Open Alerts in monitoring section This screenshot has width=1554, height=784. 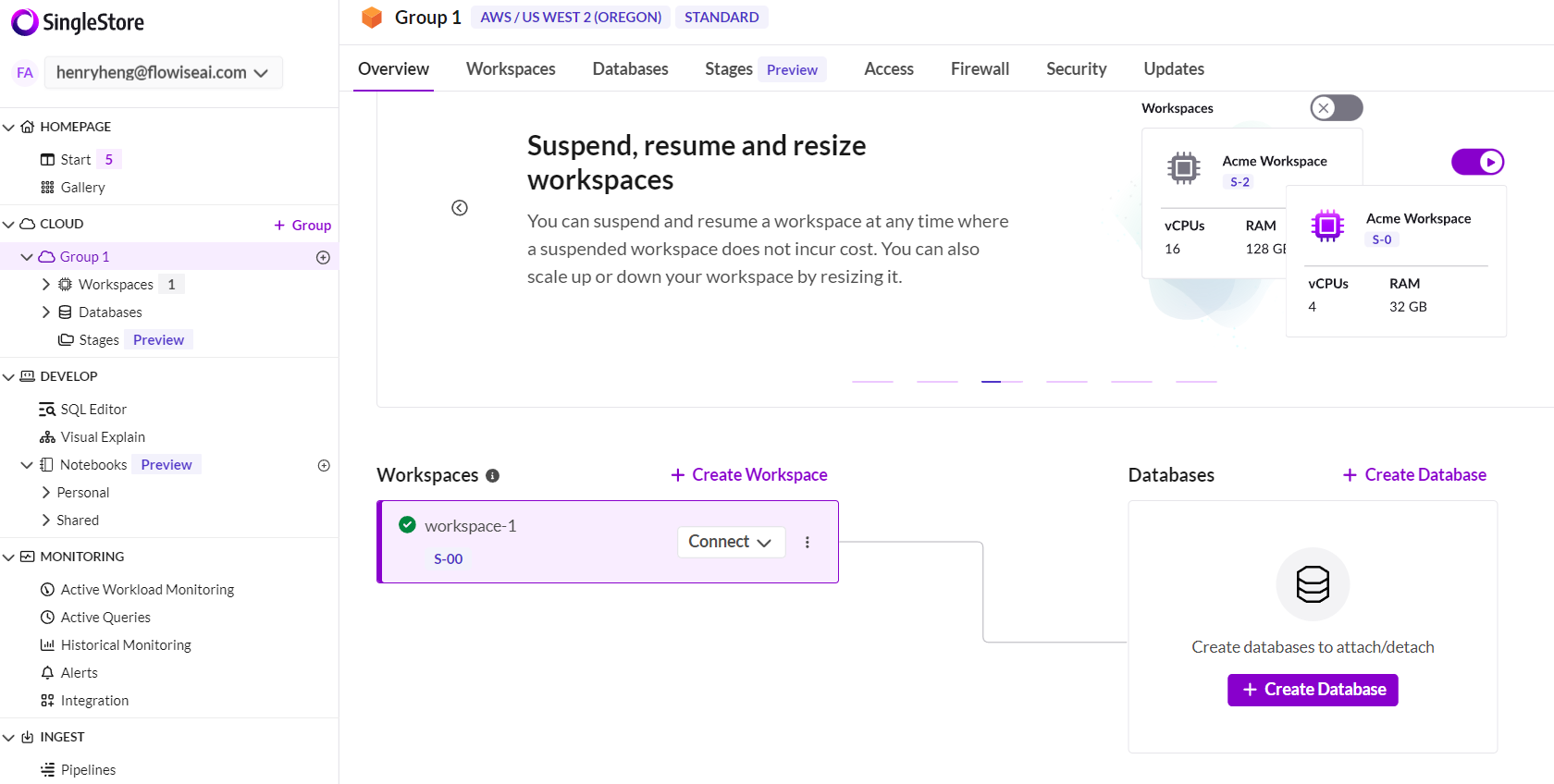point(79,673)
